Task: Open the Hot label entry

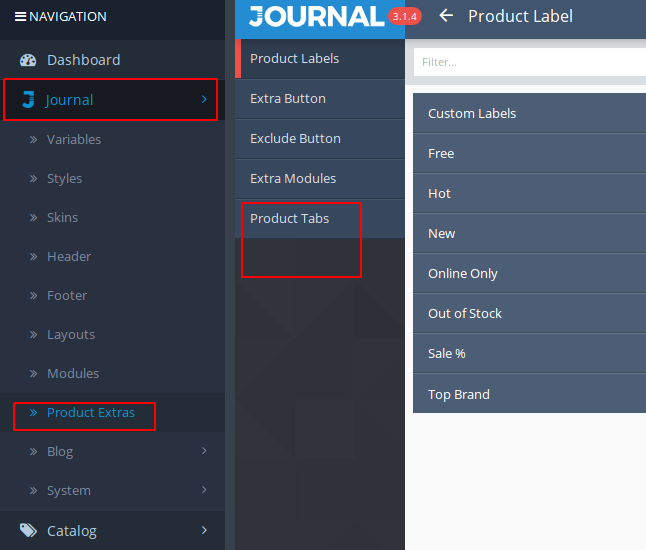Action: tap(529, 193)
